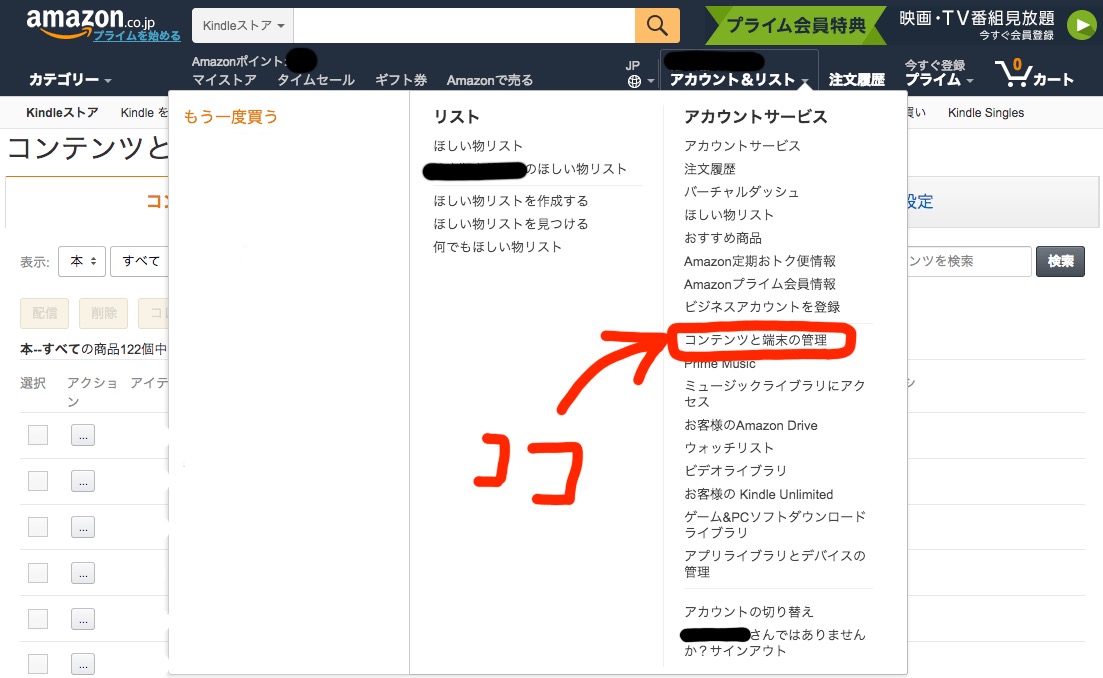Viewport: 1103px width, 678px height.
Task: Click the orange search magnifier icon
Action: [x=657, y=24]
